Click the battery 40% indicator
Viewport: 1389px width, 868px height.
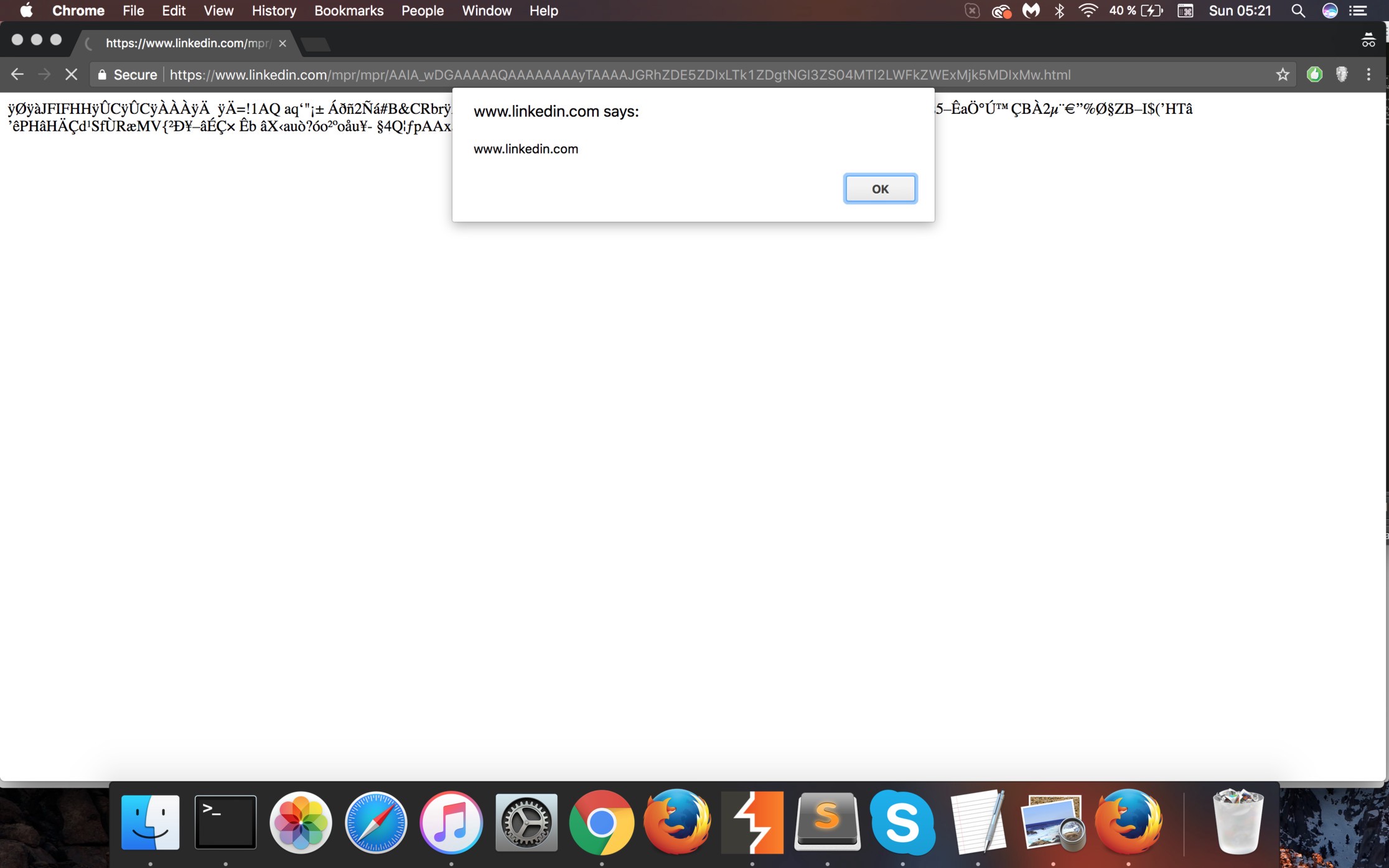point(1136,11)
